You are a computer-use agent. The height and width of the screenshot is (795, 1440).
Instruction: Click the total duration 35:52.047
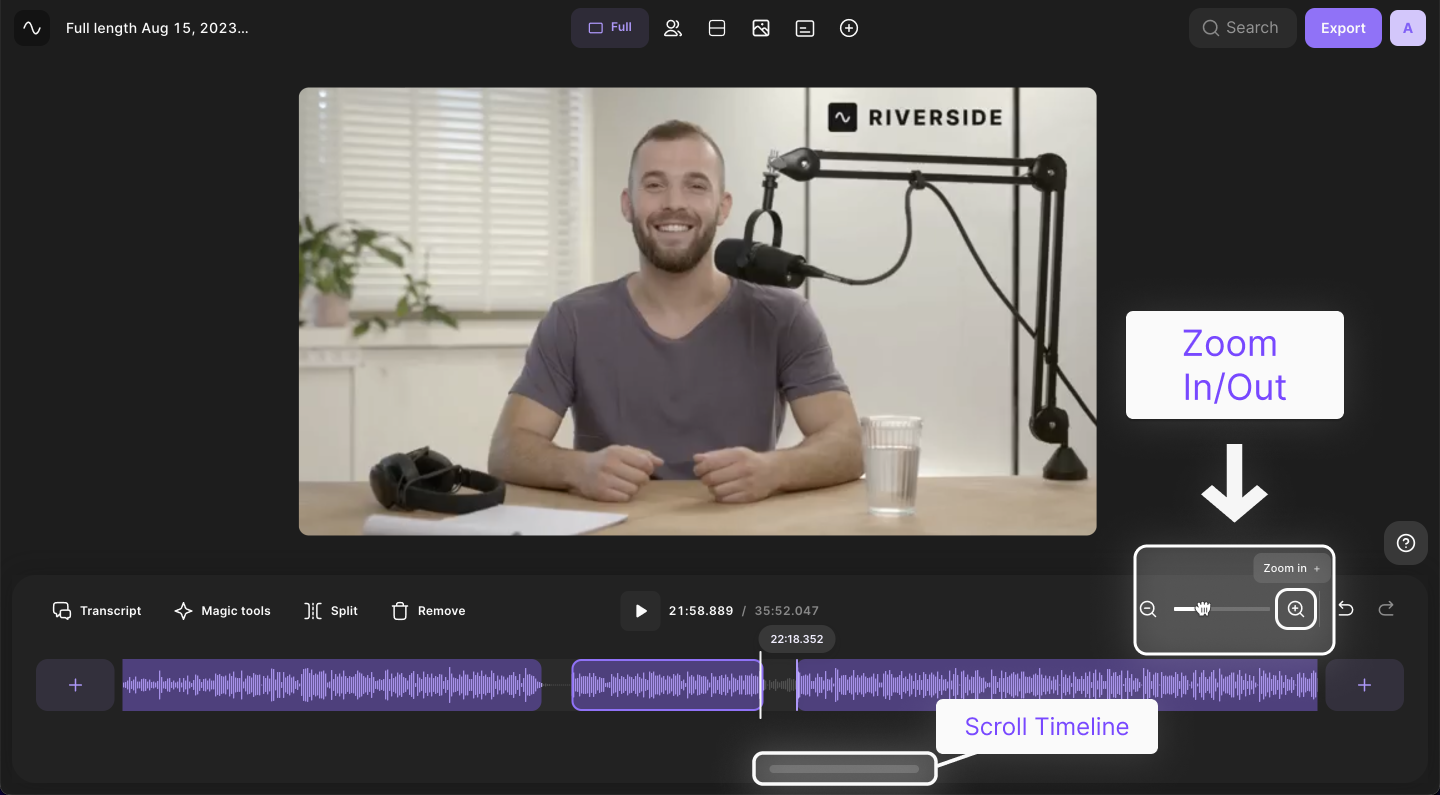point(787,611)
